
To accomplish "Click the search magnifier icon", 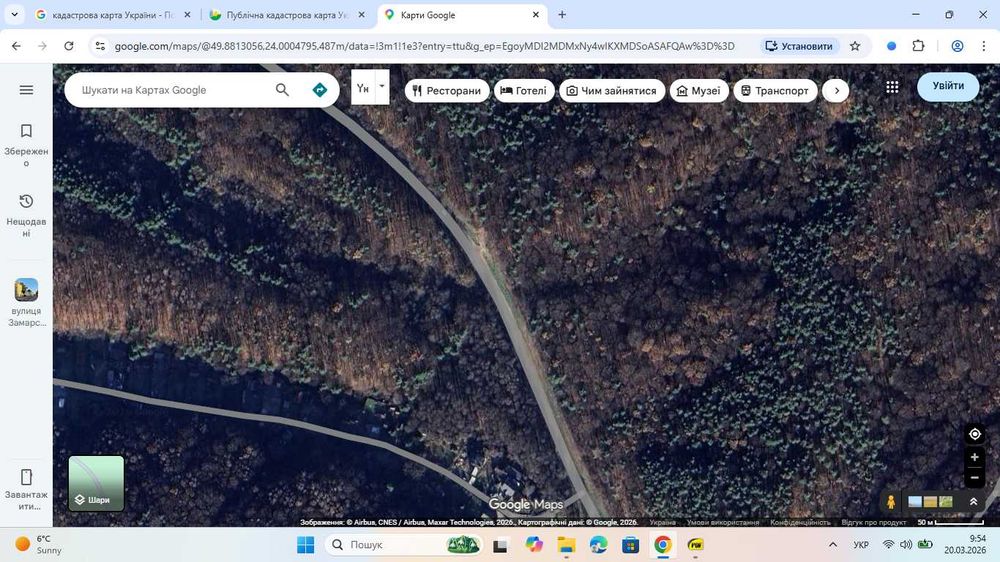I will point(282,90).
